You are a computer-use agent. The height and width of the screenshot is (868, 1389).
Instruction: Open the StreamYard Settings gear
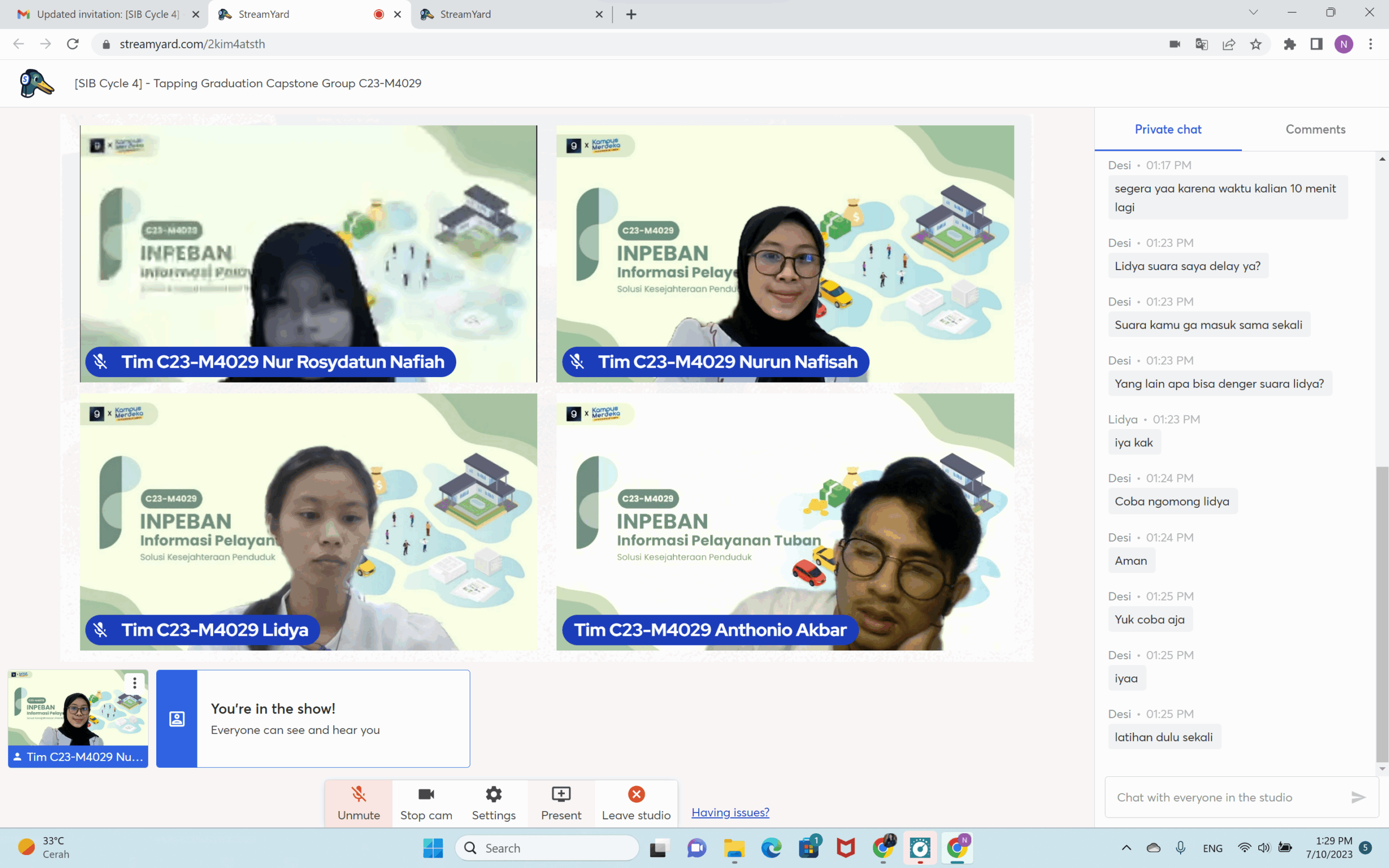493,802
